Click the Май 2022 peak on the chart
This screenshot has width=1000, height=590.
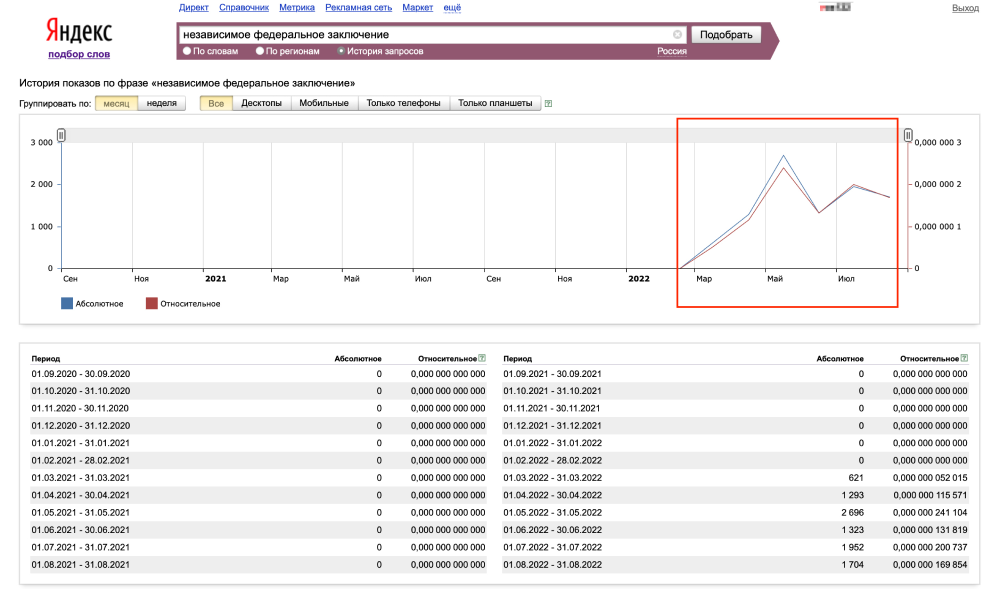point(783,156)
